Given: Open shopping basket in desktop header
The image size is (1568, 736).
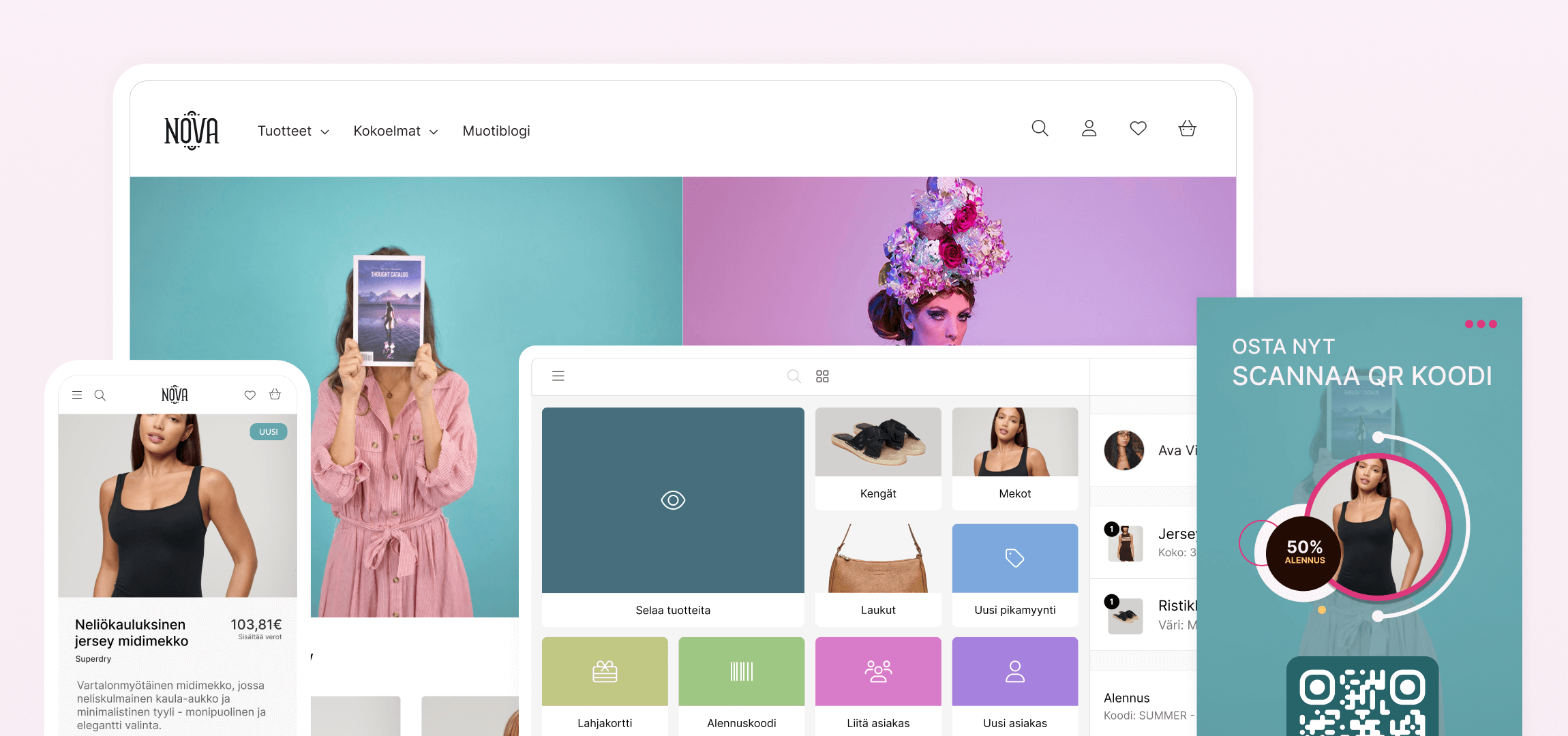Looking at the screenshot, I should (x=1187, y=128).
